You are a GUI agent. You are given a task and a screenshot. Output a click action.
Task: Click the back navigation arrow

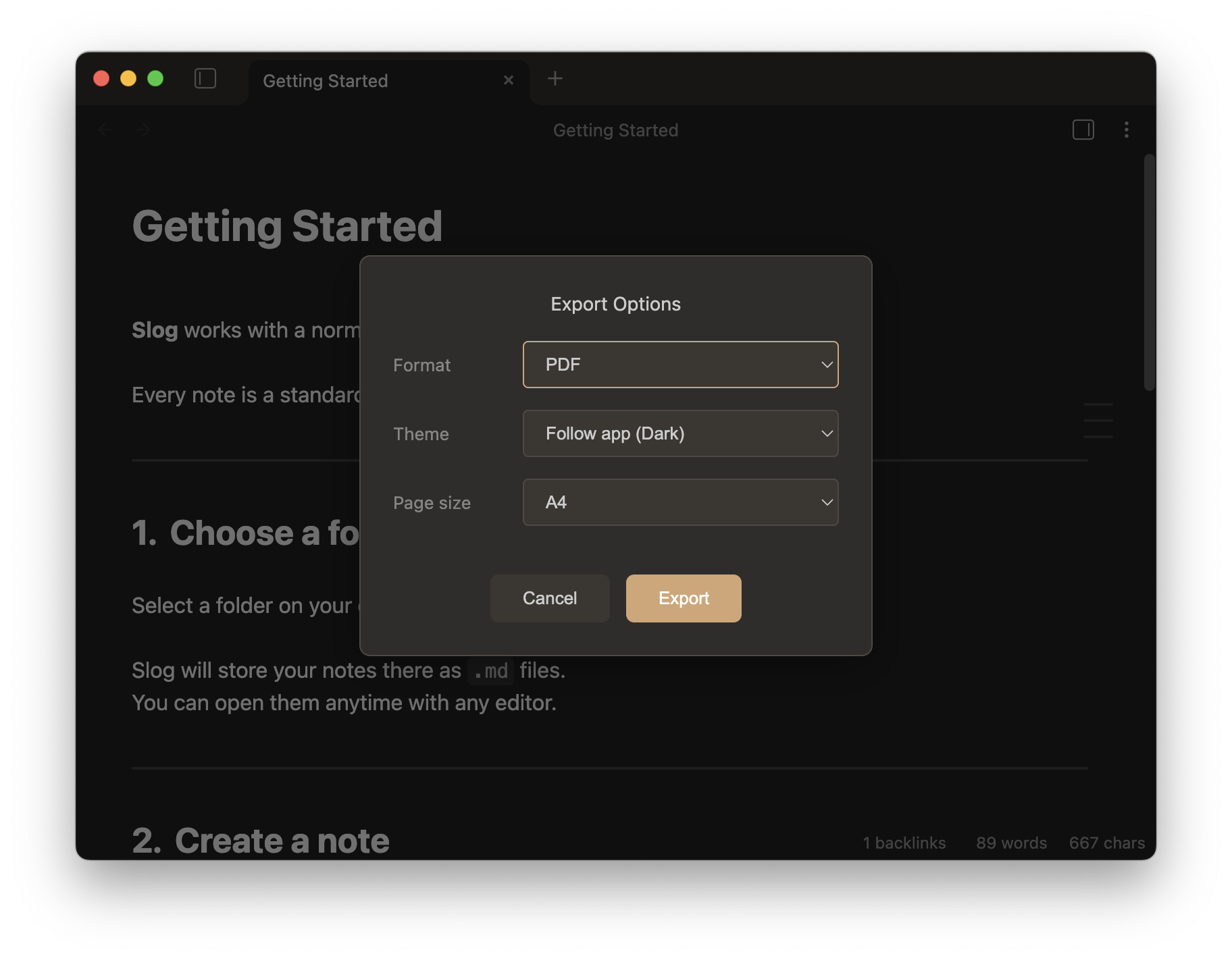pos(105,130)
